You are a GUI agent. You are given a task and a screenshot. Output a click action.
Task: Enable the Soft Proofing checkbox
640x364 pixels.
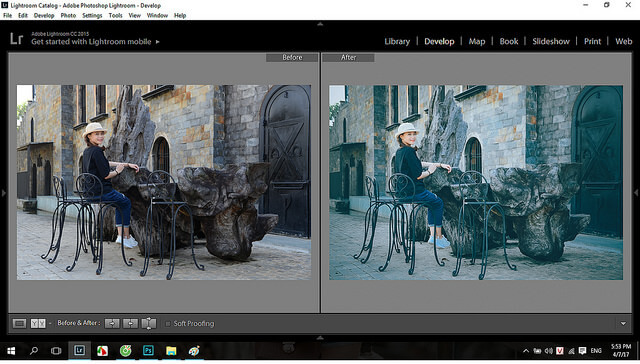167,324
